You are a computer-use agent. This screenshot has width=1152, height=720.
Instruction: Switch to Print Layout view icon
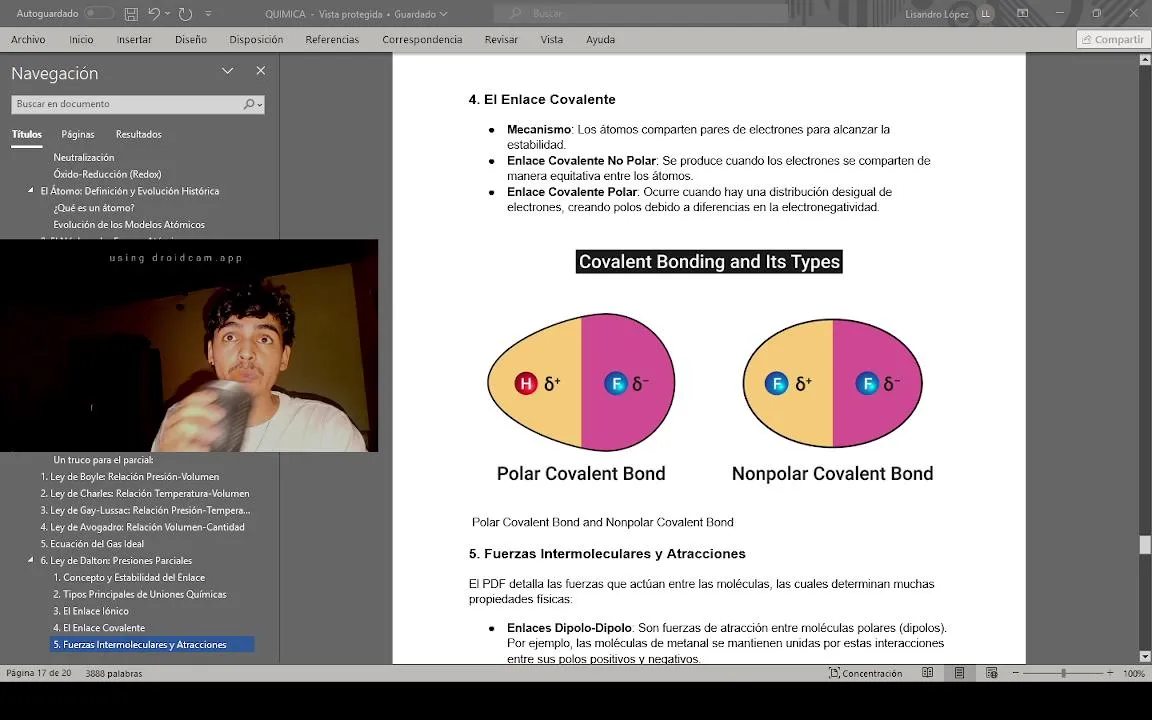[x=960, y=673]
